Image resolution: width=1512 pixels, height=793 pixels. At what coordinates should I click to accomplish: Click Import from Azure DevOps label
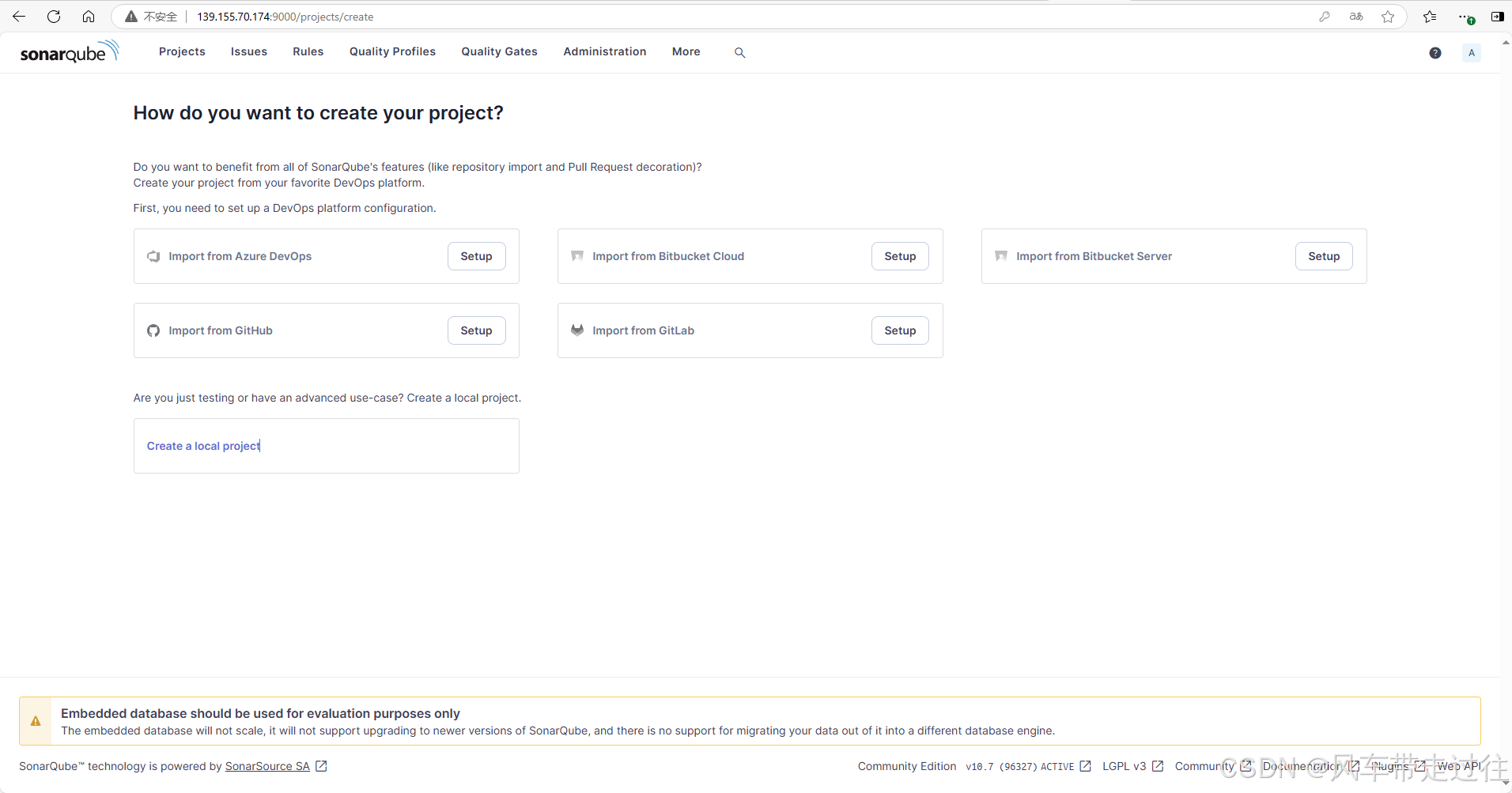click(x=240, y=256)
